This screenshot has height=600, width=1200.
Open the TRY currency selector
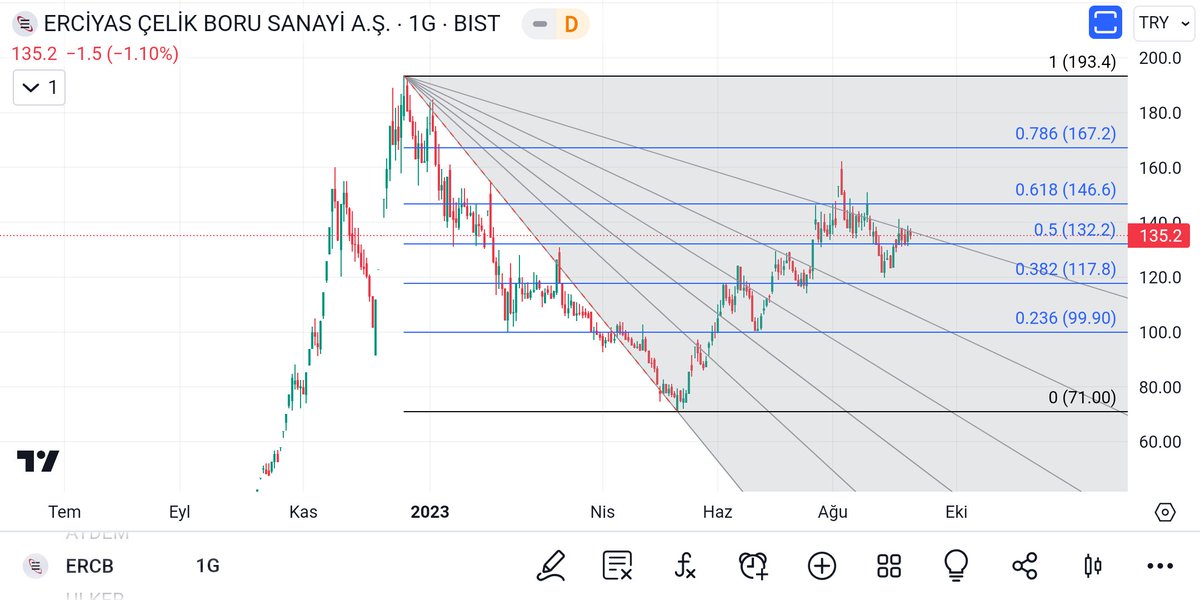(1163, 23)
